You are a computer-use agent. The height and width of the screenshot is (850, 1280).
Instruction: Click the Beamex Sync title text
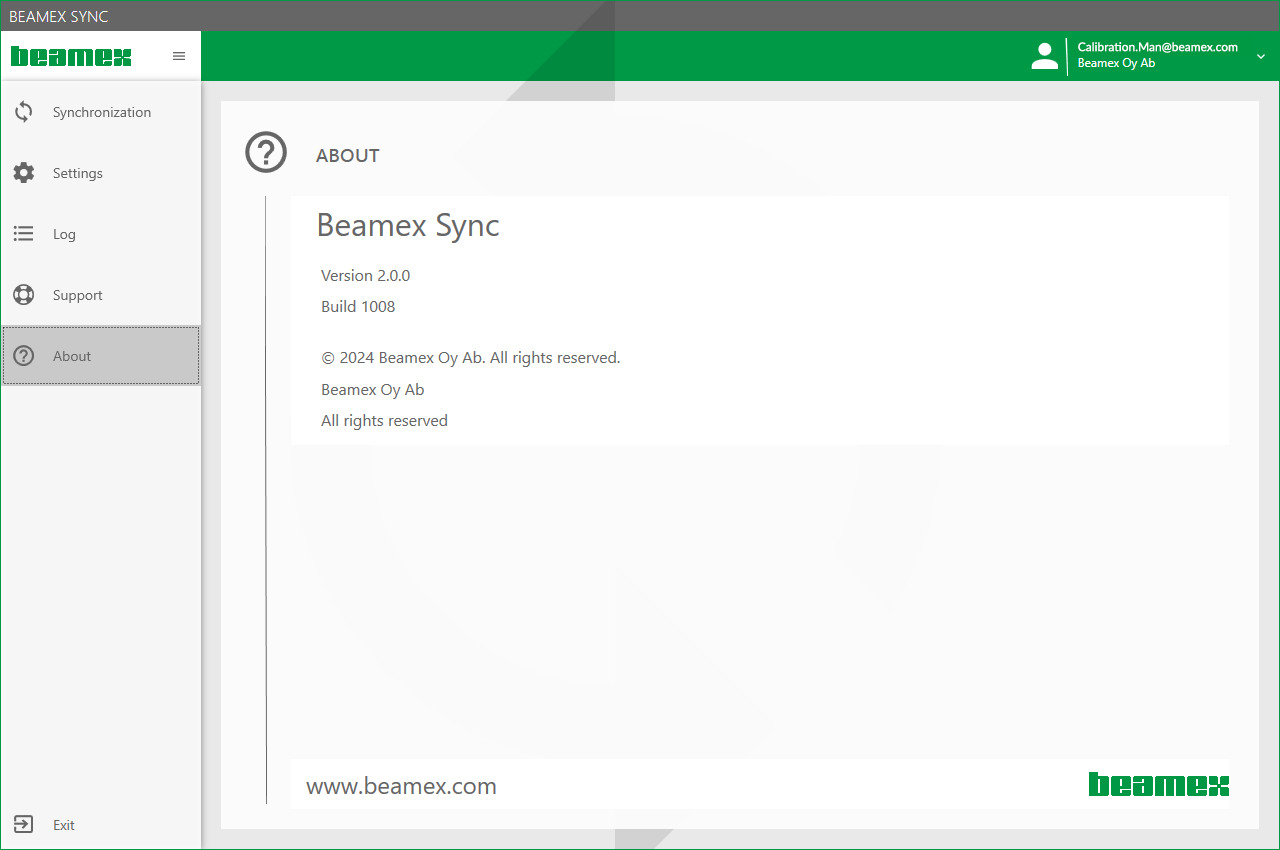[408, 225]
